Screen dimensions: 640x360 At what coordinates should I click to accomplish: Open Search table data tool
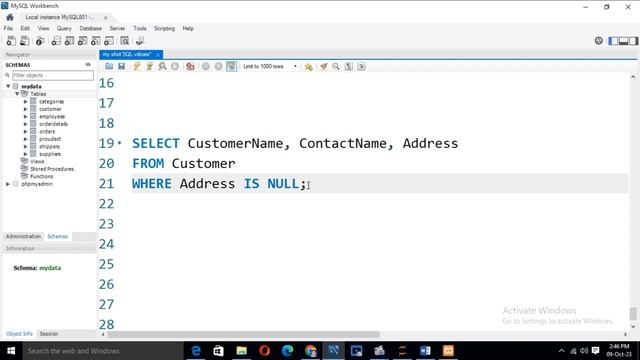pos(124,41)
